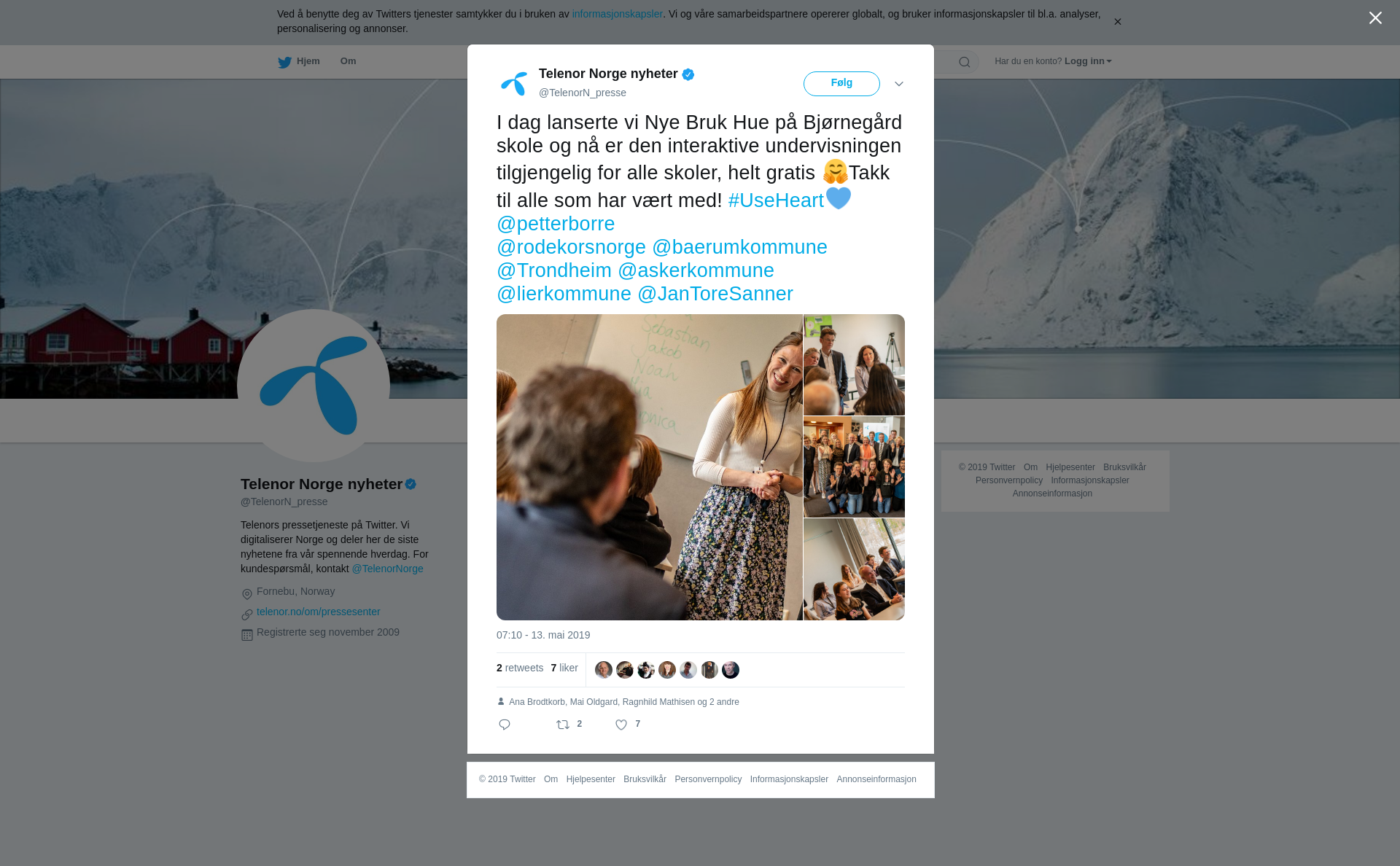This screenshot has height=866, width=1400.
Task: Expand the tweet options chevron
Action: pos(899,84)
